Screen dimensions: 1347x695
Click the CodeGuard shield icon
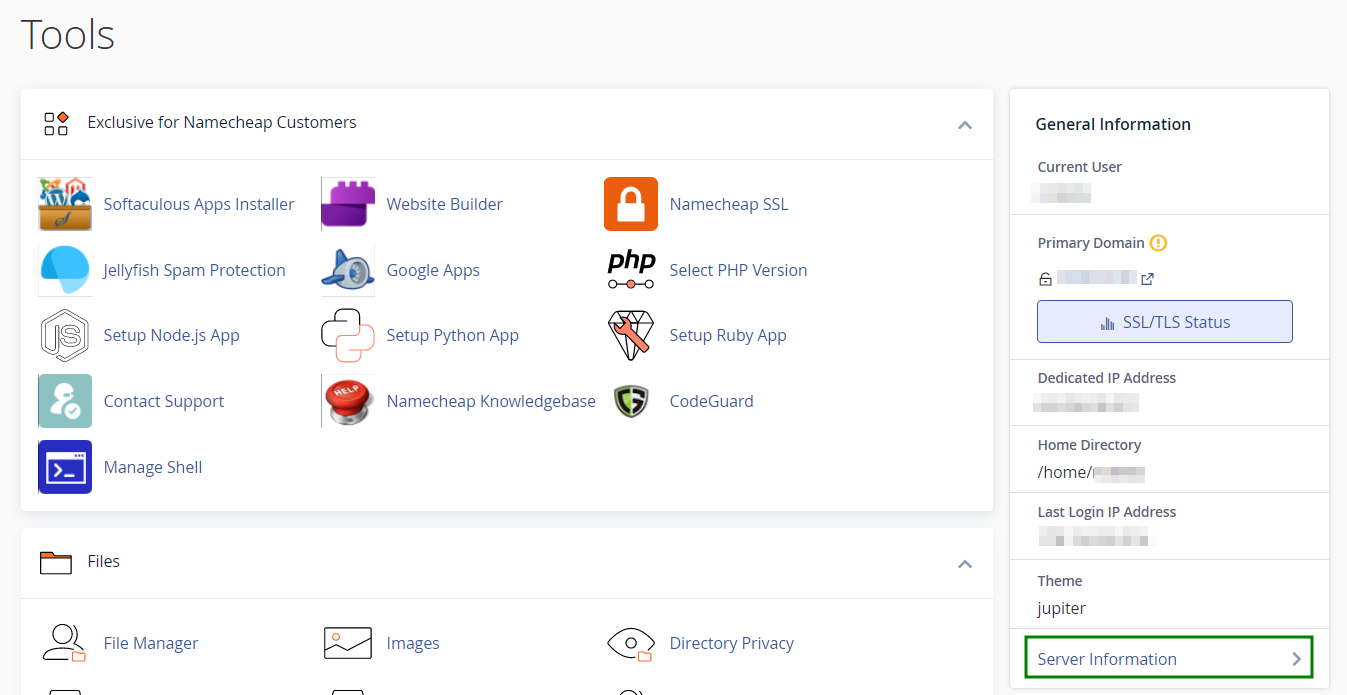coord(631,401)
